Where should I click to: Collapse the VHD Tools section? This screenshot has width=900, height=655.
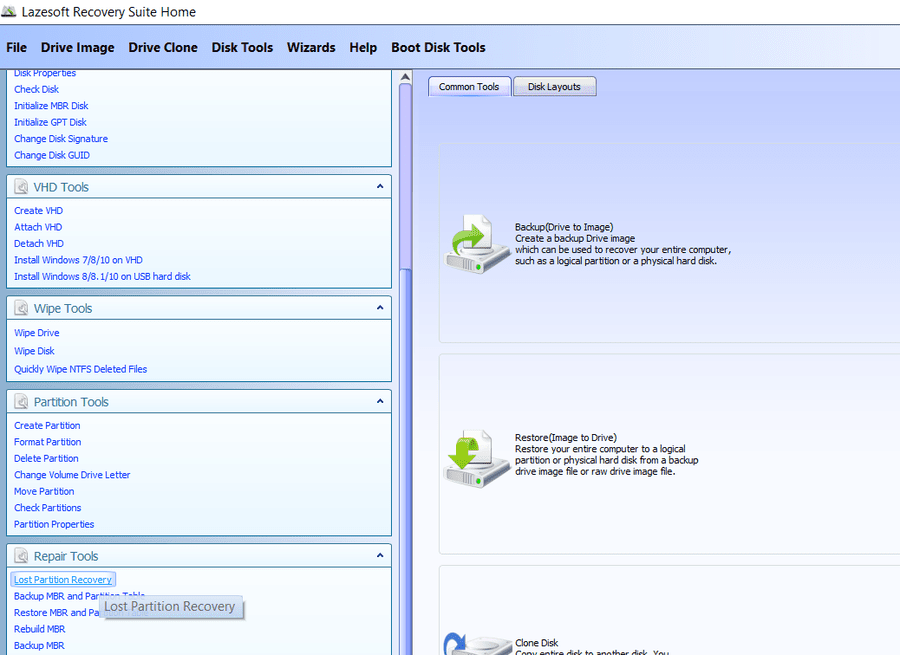click(x=380, y=187)
